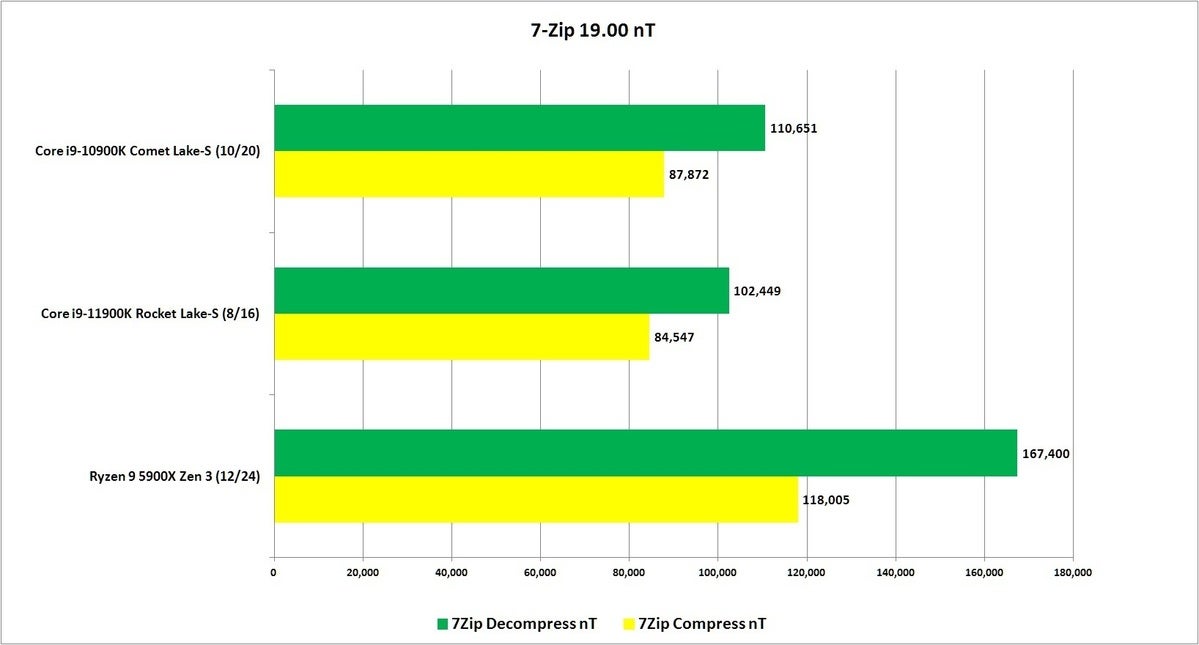Screen dimensions: 1199x645
Task: Select the data label 87,872
Action: click(689, 175)
